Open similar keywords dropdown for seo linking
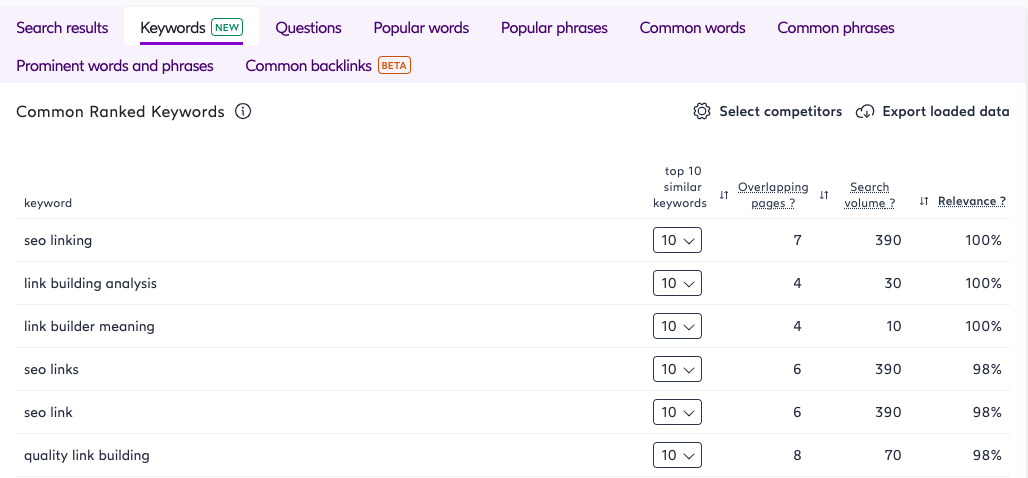Screen dimensions: 1028x478 point(677,241)
